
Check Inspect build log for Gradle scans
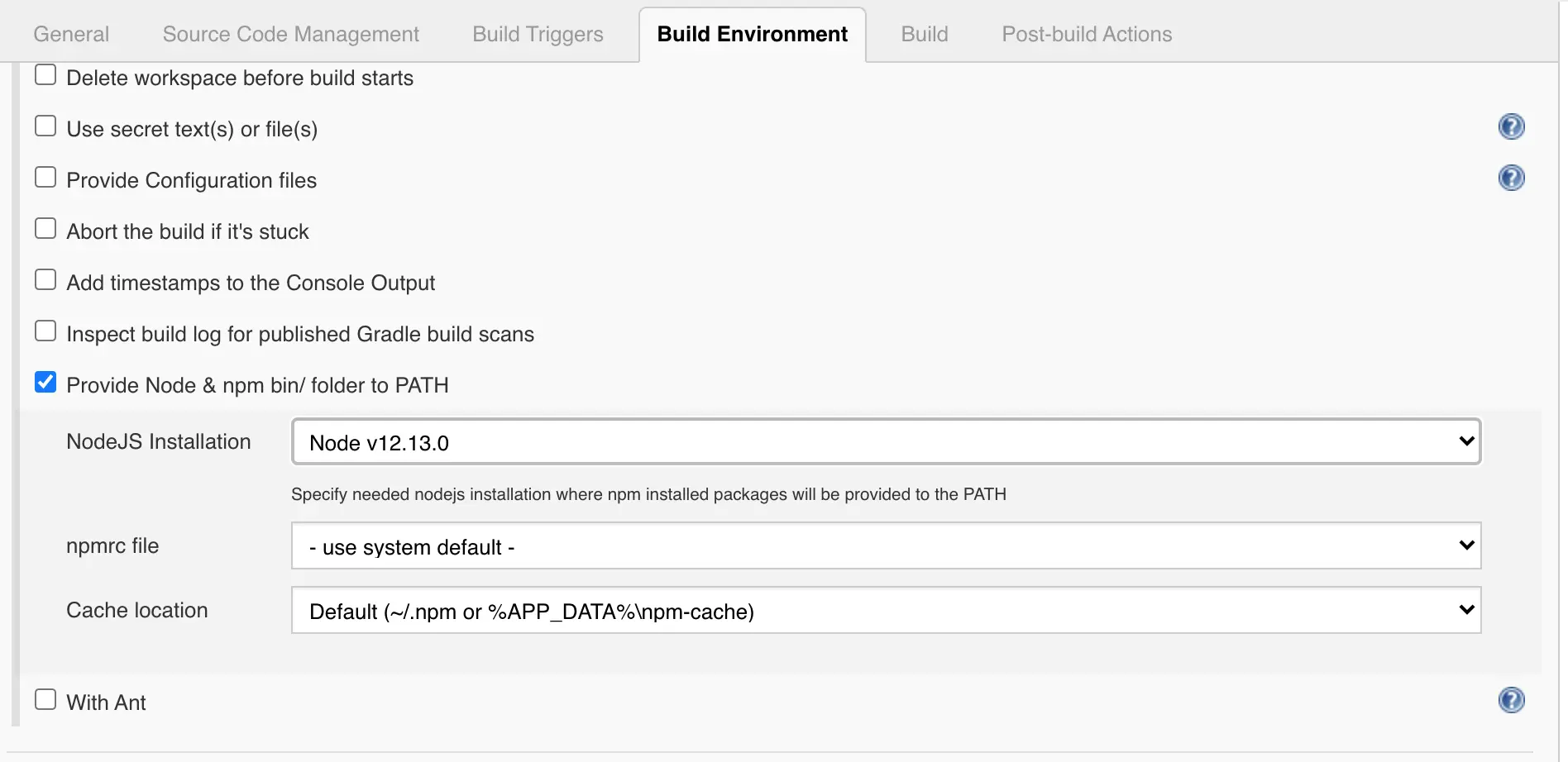(x=45, y=331)
